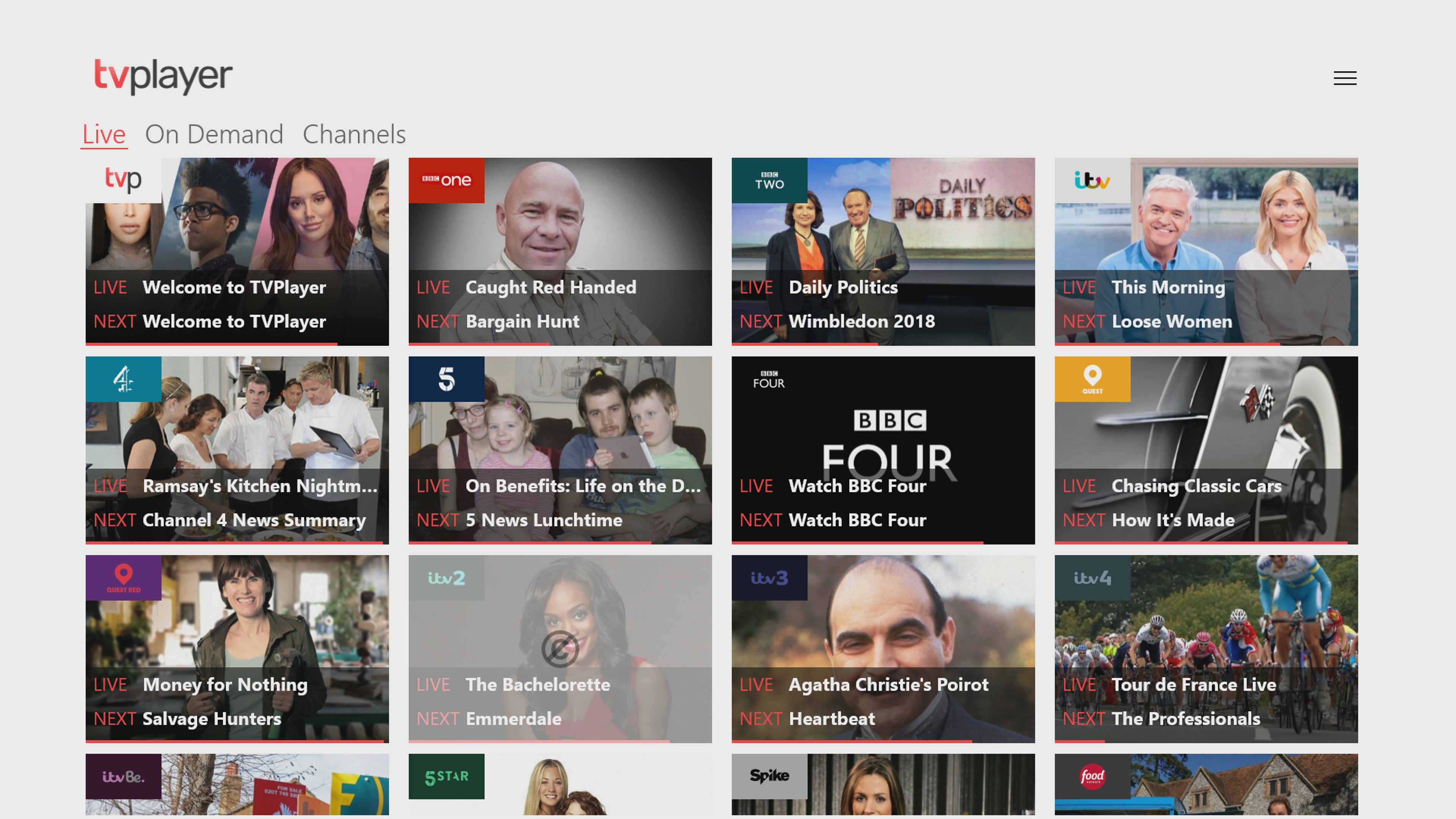Open the Daily Politics live title
The height and width of the screenshot is (819, 1456).
[x=843, y=288]
